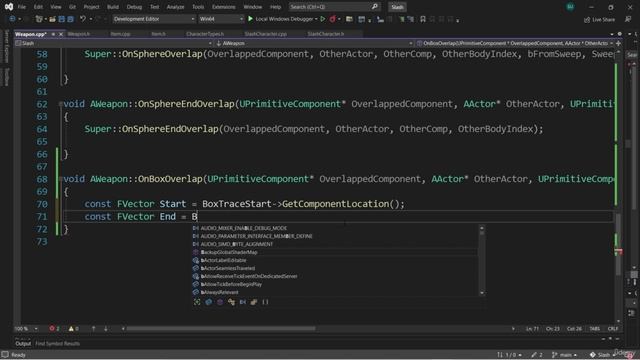Save the current file with the disk icon
640x360 pixels.
pos(62,19)
